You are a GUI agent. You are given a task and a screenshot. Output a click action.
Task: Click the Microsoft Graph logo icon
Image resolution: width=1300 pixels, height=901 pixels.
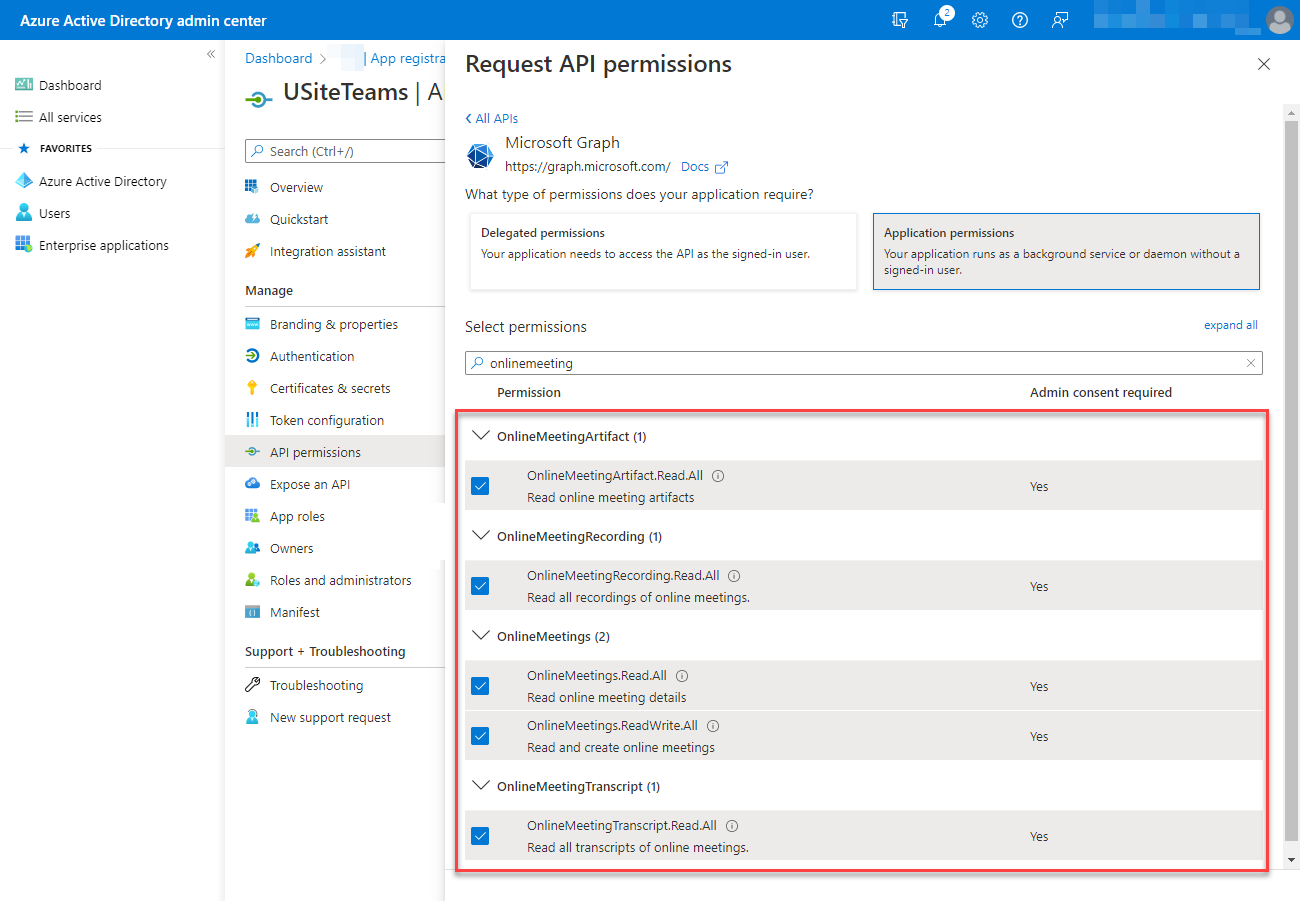pos(481,155)
